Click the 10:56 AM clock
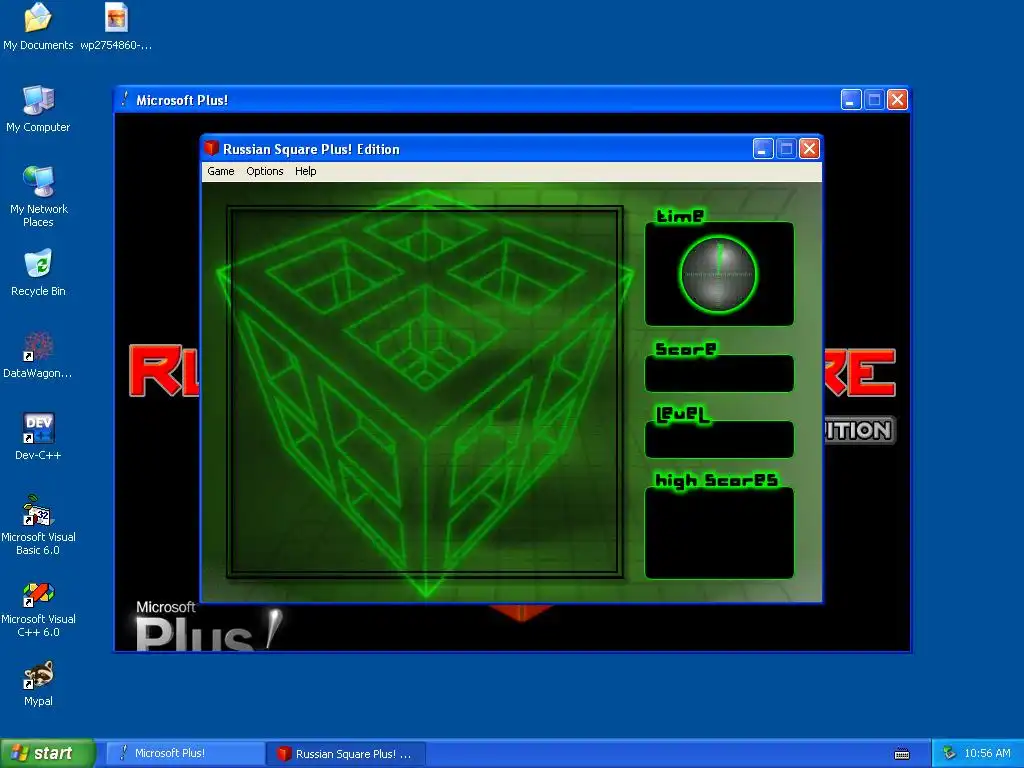The width and height of the screenshot is (1024, 768). tap(987, 754)
